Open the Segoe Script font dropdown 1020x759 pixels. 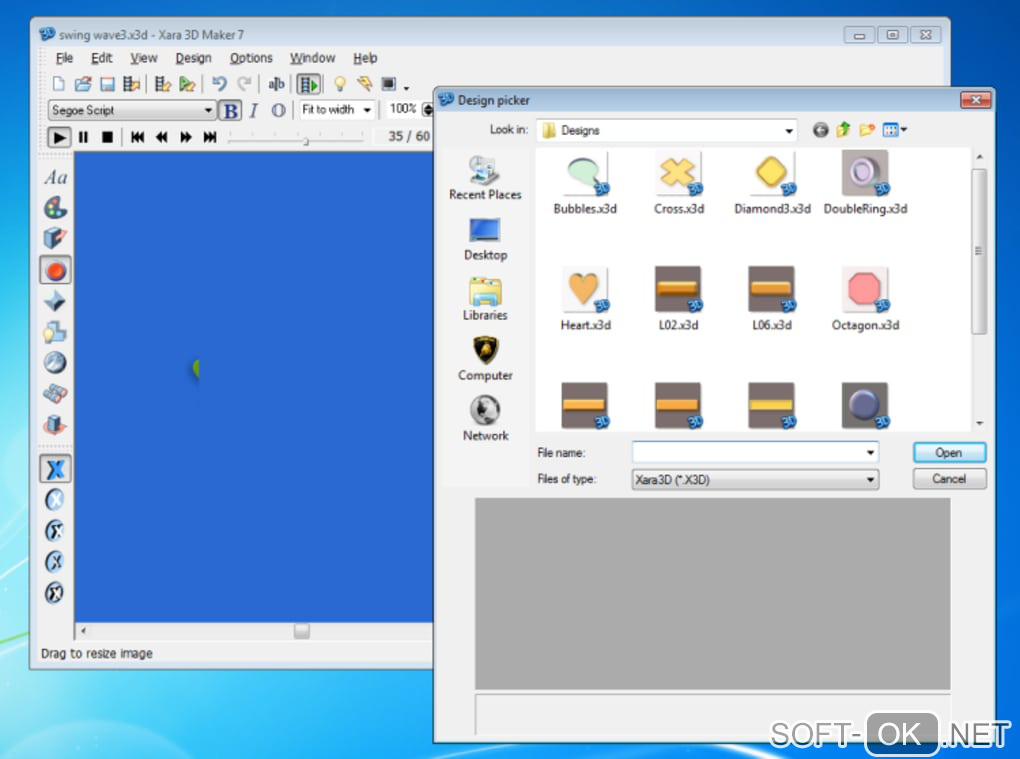coord(132,110)
